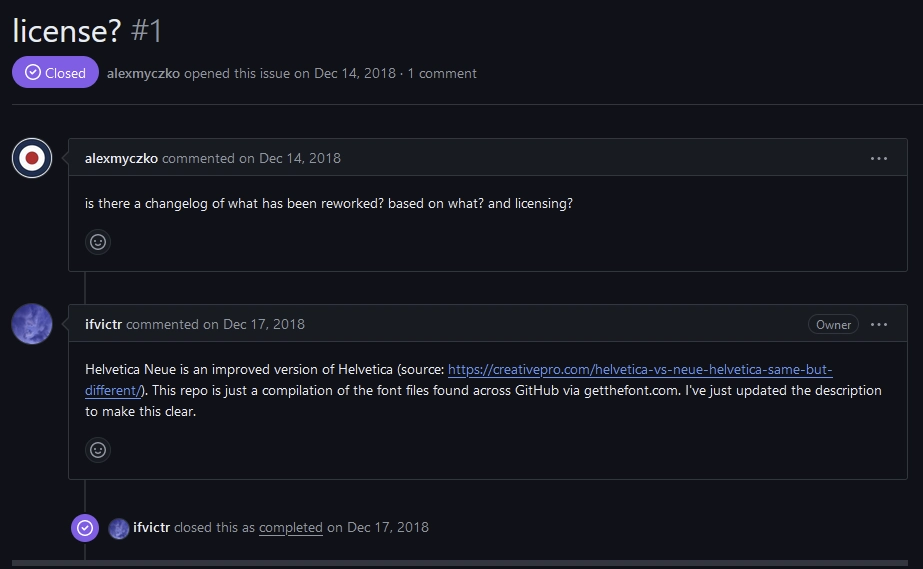This screenshot has width=923, height=569.
Task: Click the purple checkmark icon on the closed event
Action: point(85,527)
